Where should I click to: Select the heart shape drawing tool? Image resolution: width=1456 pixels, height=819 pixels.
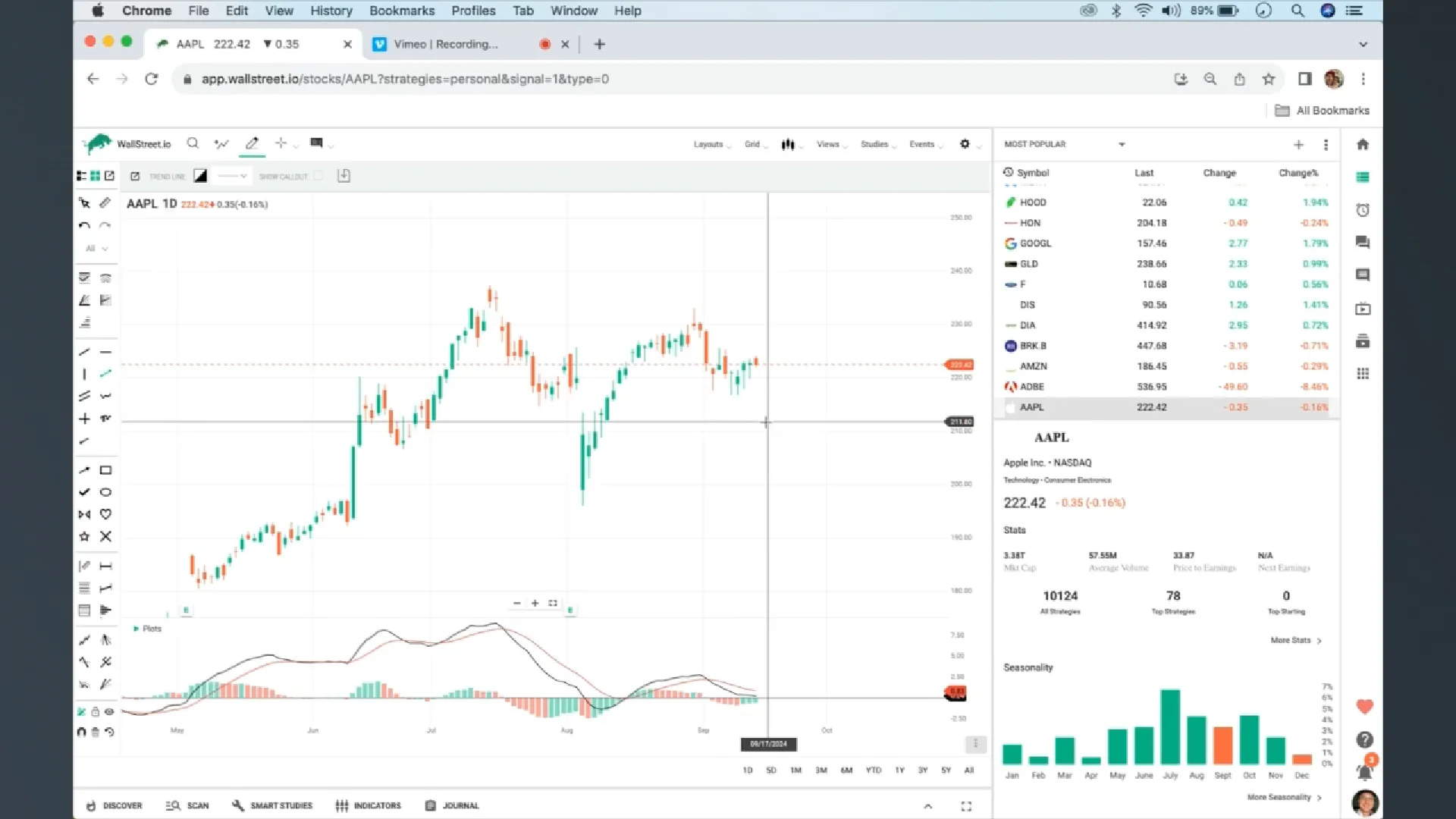[x=105, y=514]
